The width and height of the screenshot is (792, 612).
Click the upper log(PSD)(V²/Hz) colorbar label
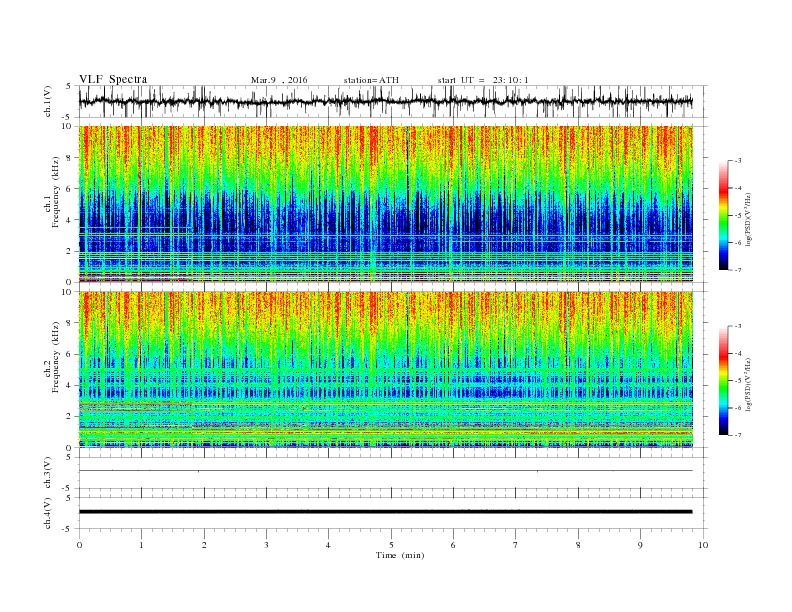coord(749,218)
